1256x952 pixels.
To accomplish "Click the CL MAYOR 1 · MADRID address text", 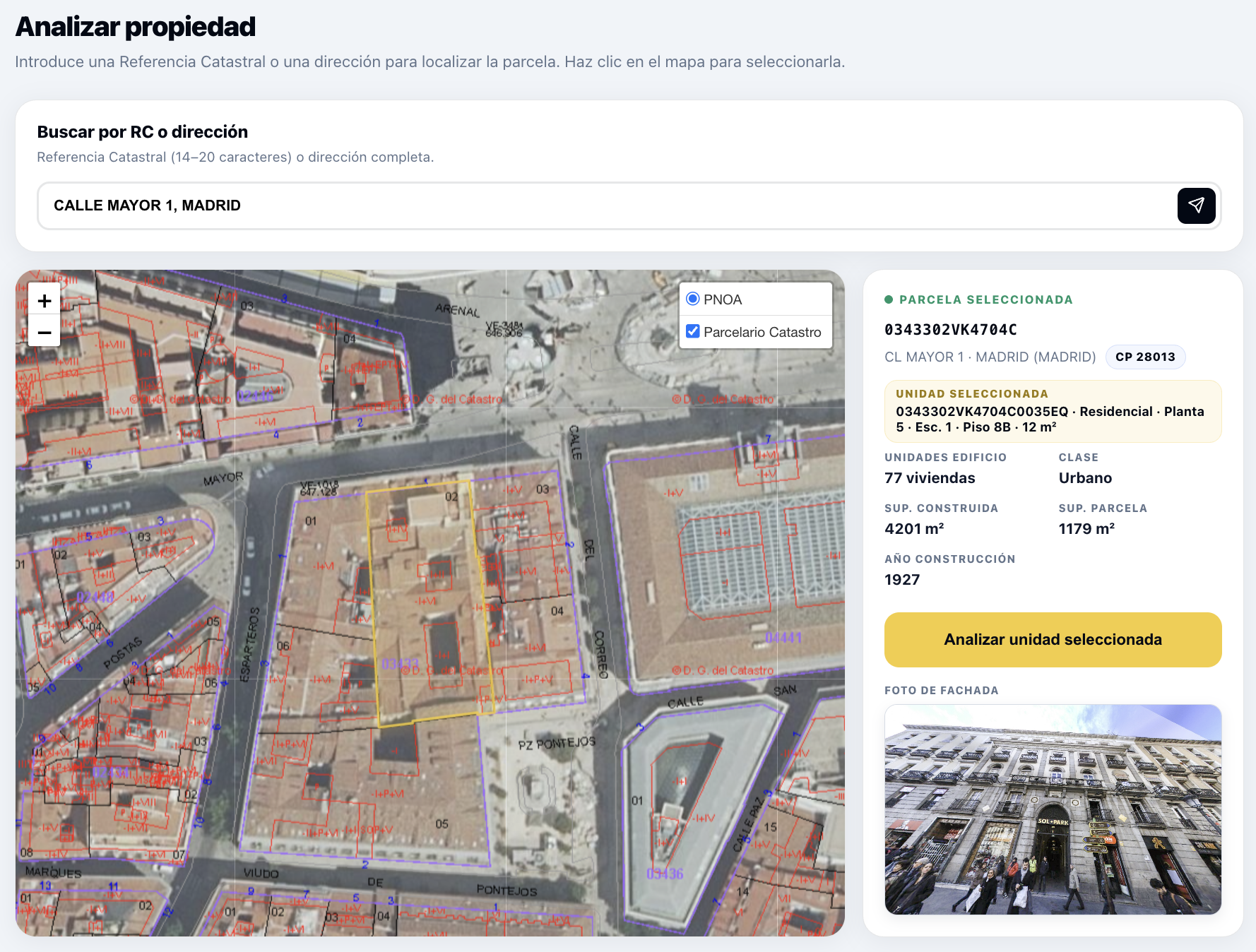I will coord(990,357).
